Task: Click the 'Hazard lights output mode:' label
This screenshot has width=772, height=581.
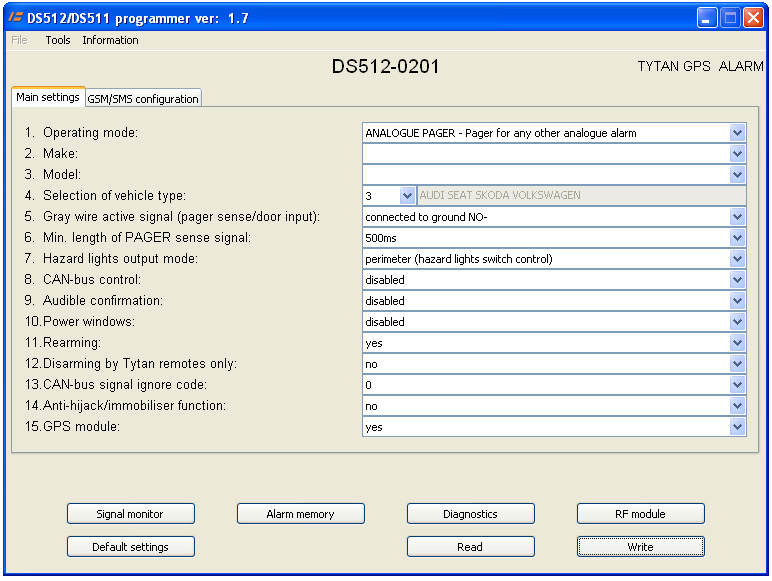Action: coord(120,258)
